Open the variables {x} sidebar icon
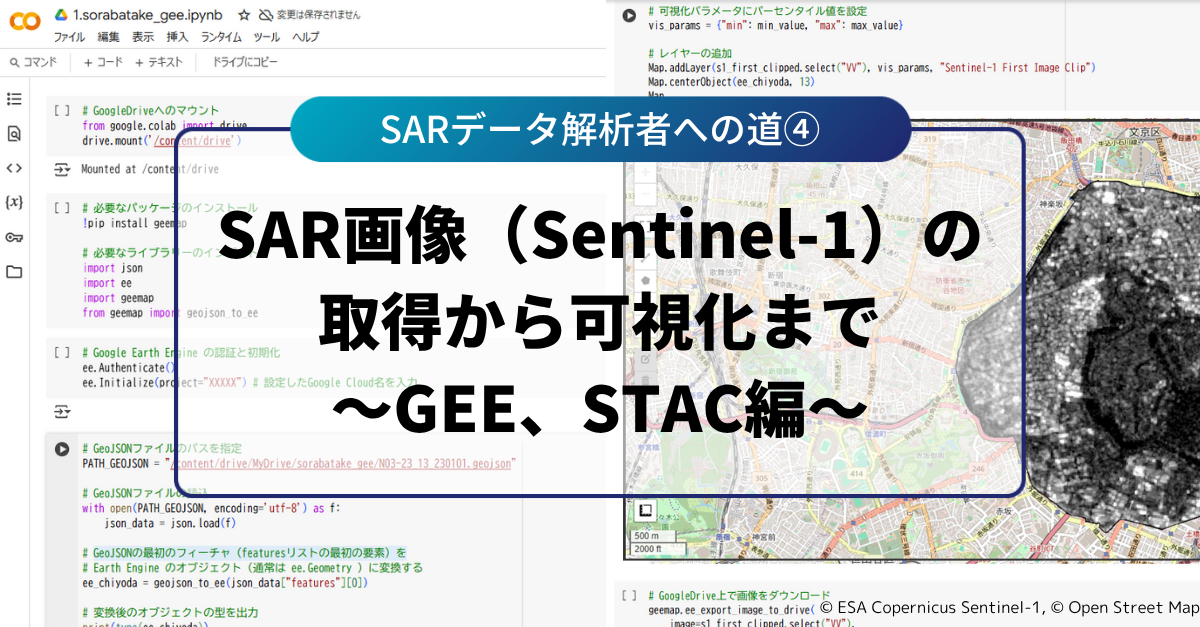The height and width of the screenshot is (627, 1200). point(14,202)
